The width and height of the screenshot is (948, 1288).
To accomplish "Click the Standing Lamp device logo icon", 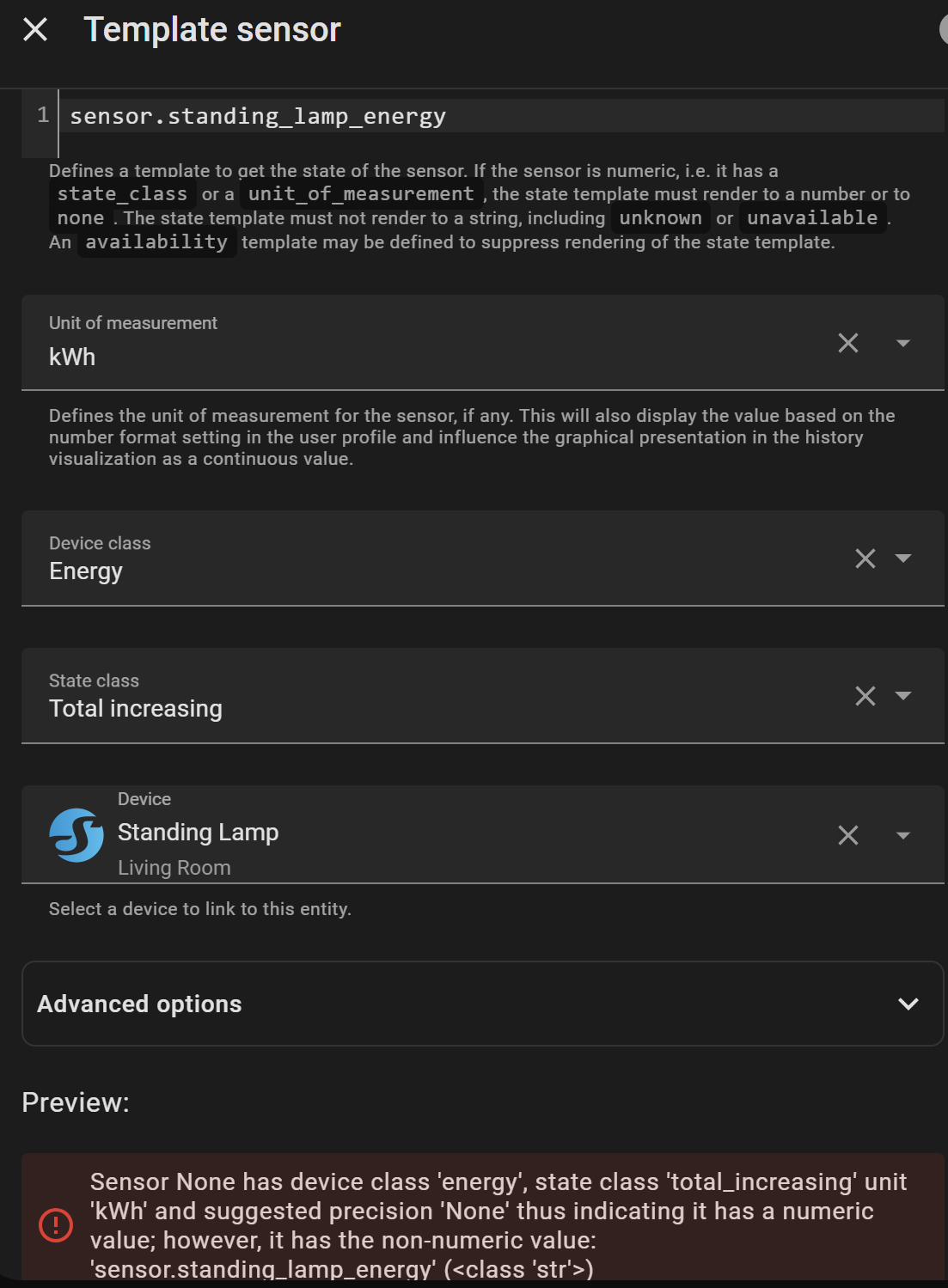I will [76, 835].
